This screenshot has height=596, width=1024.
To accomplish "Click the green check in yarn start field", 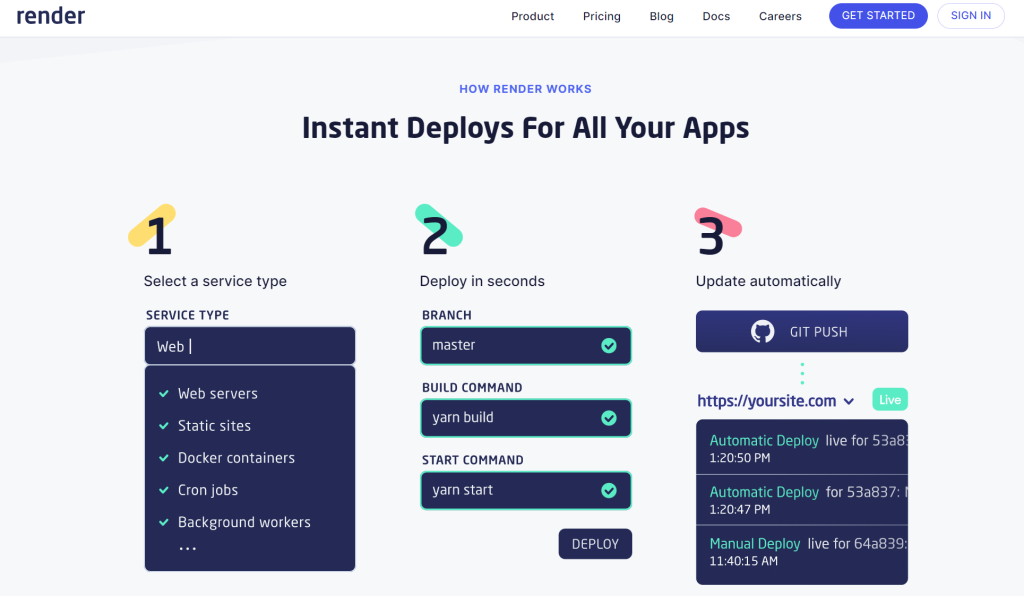I will click(x=608, y=490).
